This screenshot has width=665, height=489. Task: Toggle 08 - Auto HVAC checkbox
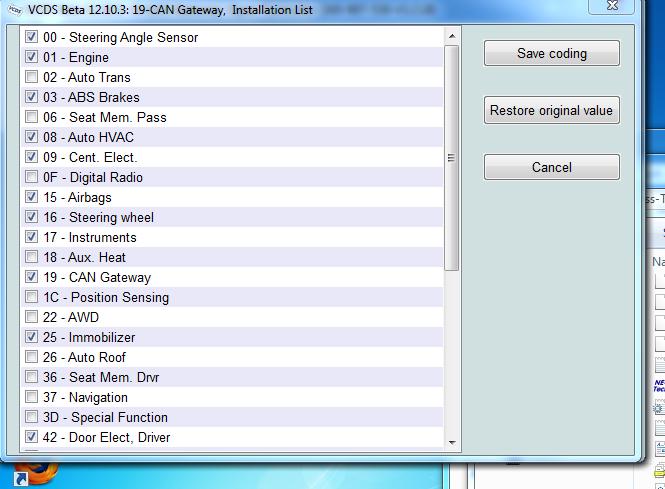pyautogui.click(x=31, y=136)
